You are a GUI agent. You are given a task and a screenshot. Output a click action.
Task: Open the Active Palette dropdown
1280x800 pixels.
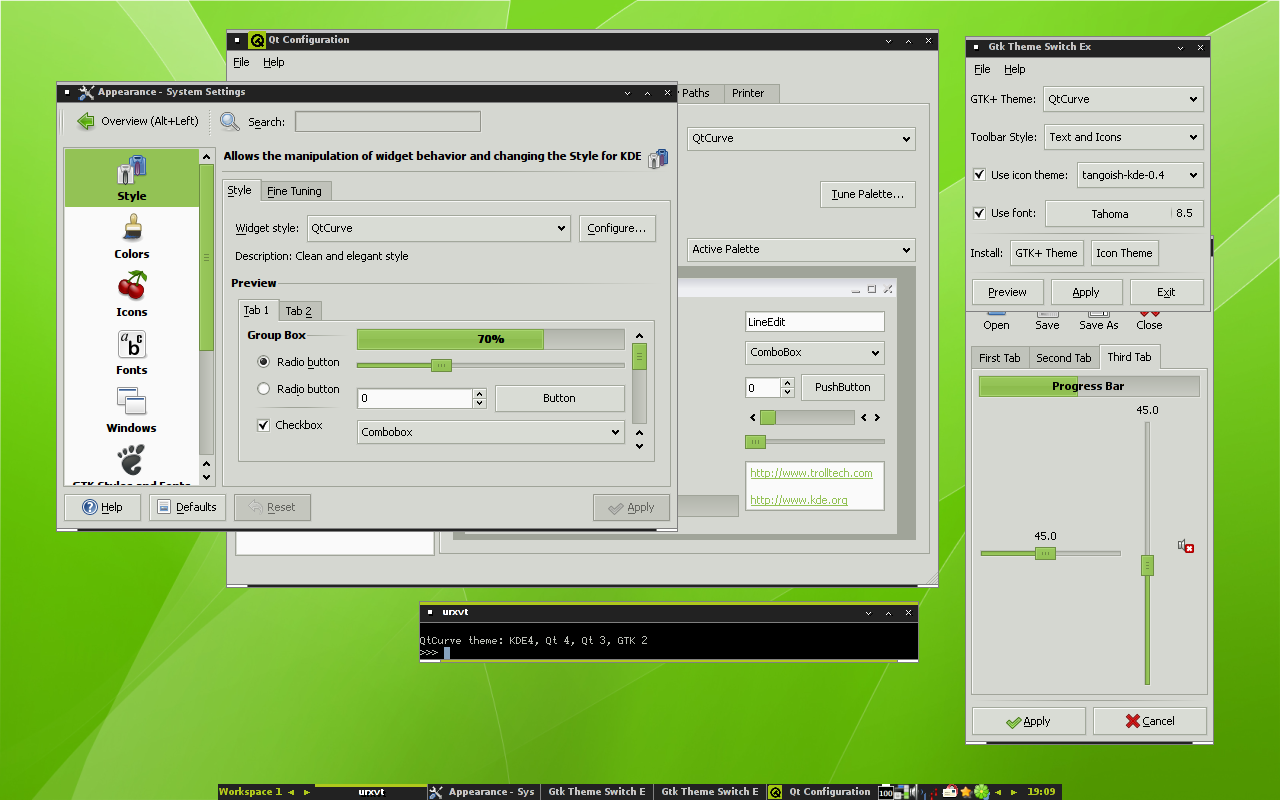pyautogui.click(x=801, y=249)
